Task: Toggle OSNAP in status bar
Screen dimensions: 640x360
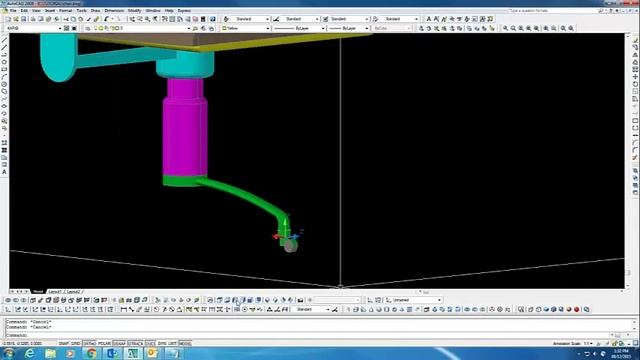Action: [119, 344]
